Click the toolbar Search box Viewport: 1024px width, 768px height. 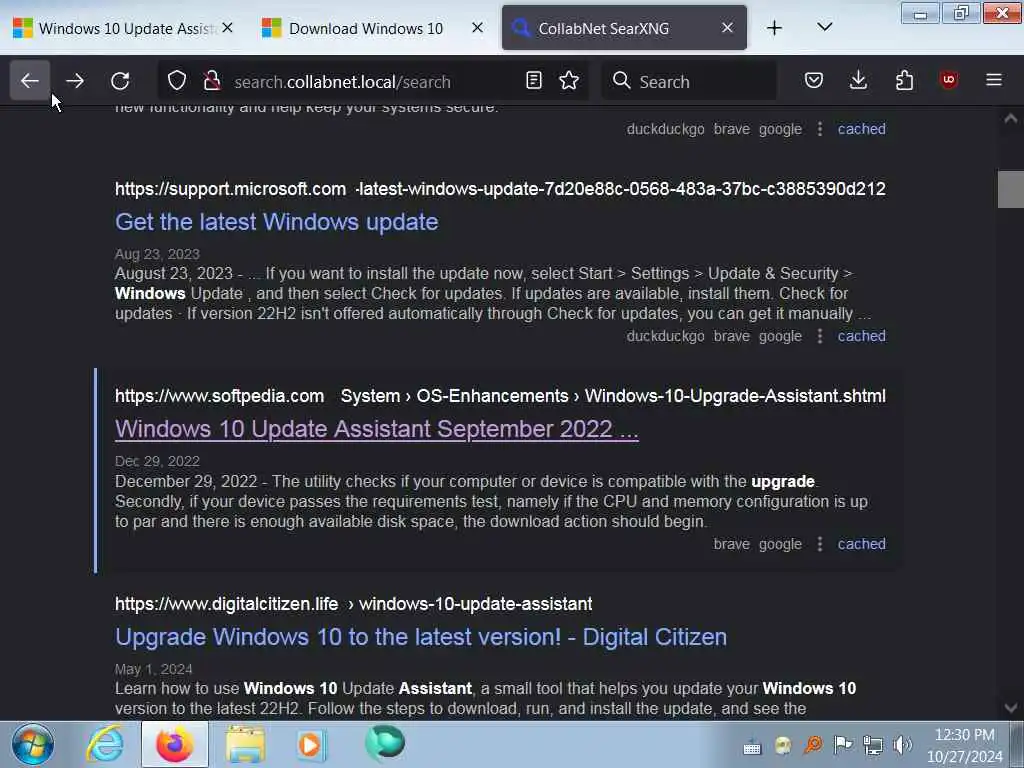(x=690, y=82)
